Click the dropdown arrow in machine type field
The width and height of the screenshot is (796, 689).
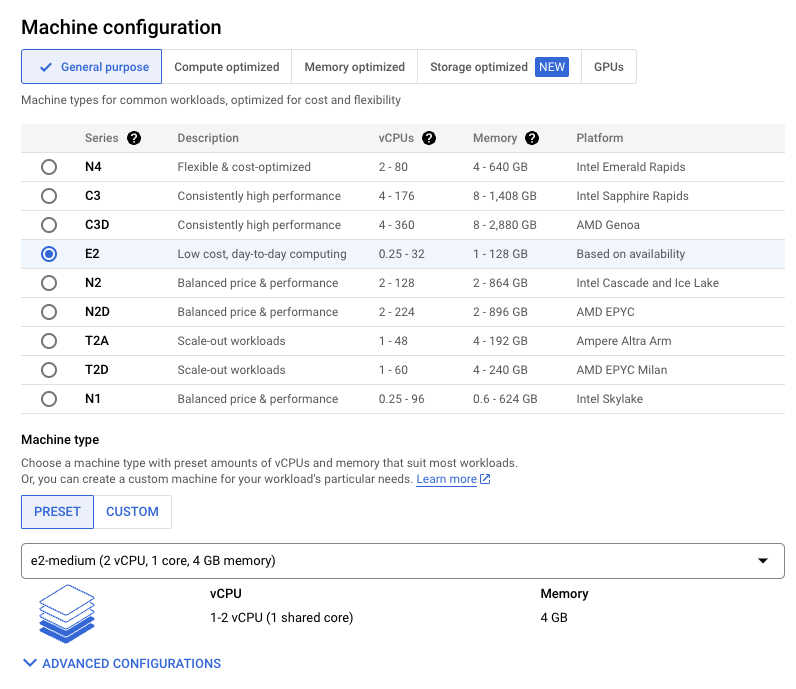pyautogui.click(x=763, y=561)
